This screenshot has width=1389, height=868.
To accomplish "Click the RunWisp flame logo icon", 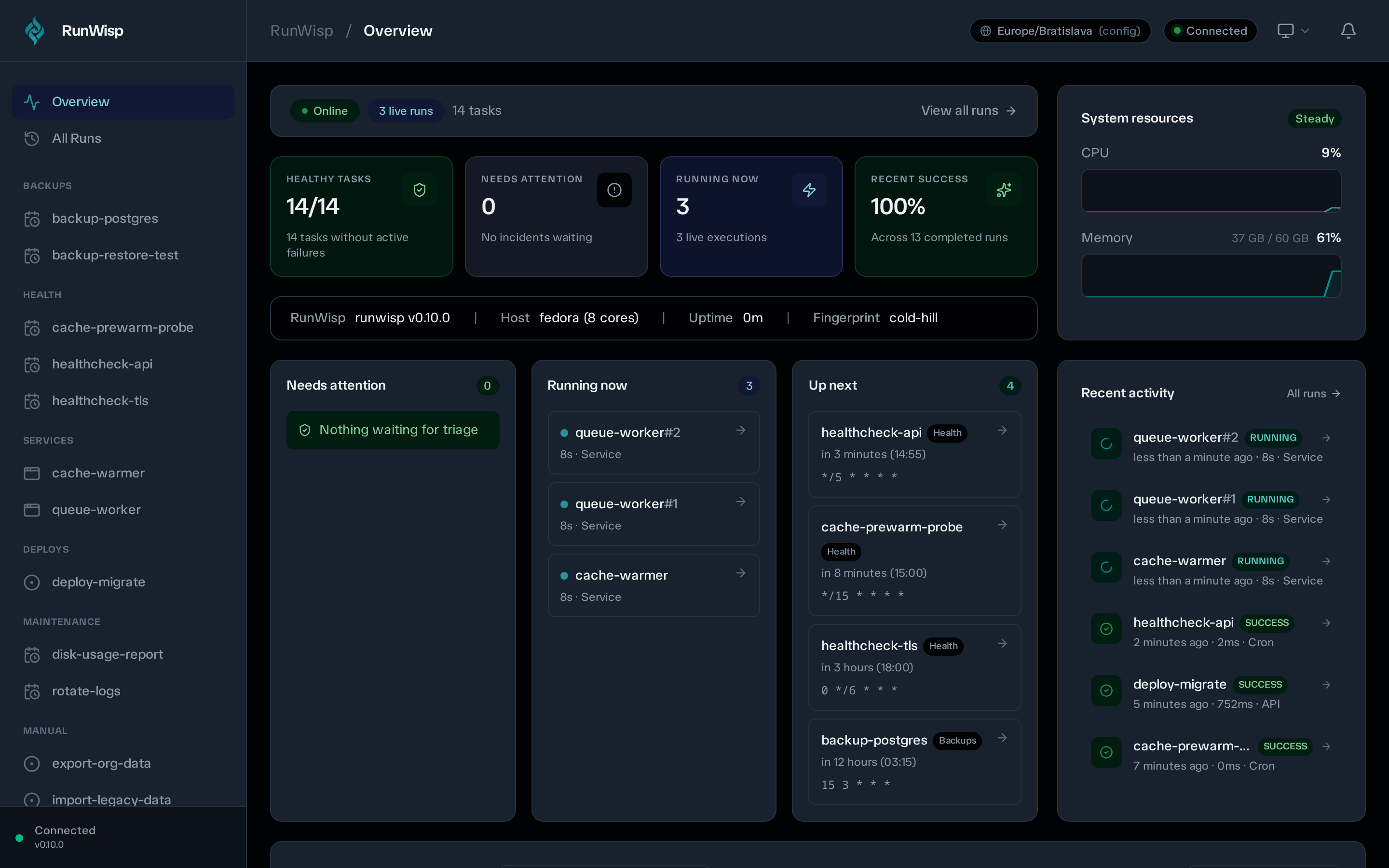I will click(35, 30).
